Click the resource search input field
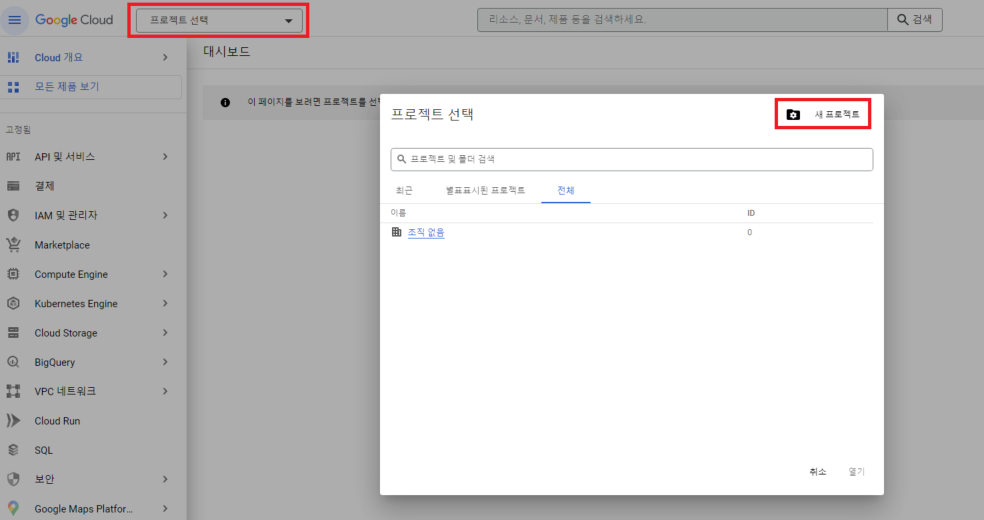 682,20
